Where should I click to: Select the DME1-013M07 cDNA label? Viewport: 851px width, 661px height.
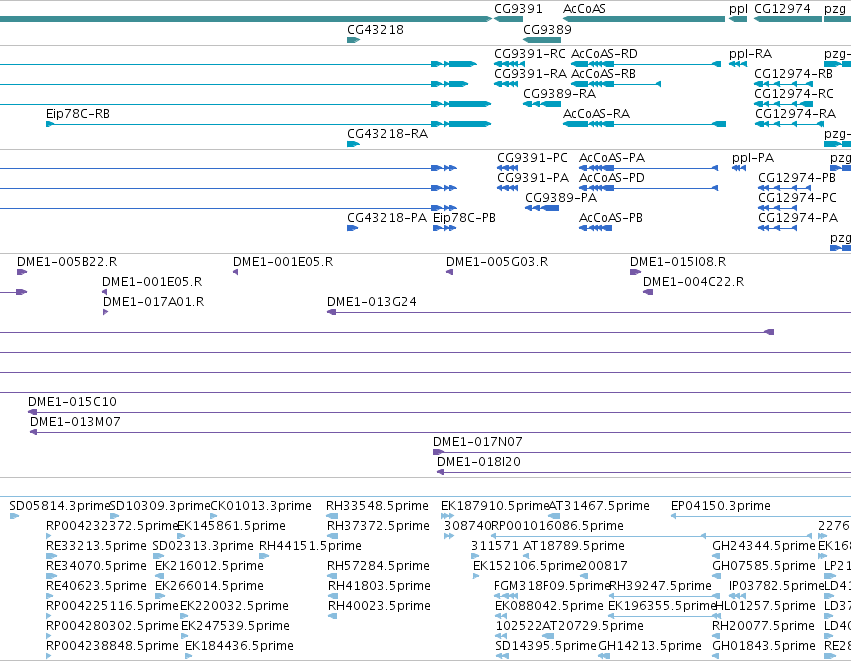pos(75,422)
